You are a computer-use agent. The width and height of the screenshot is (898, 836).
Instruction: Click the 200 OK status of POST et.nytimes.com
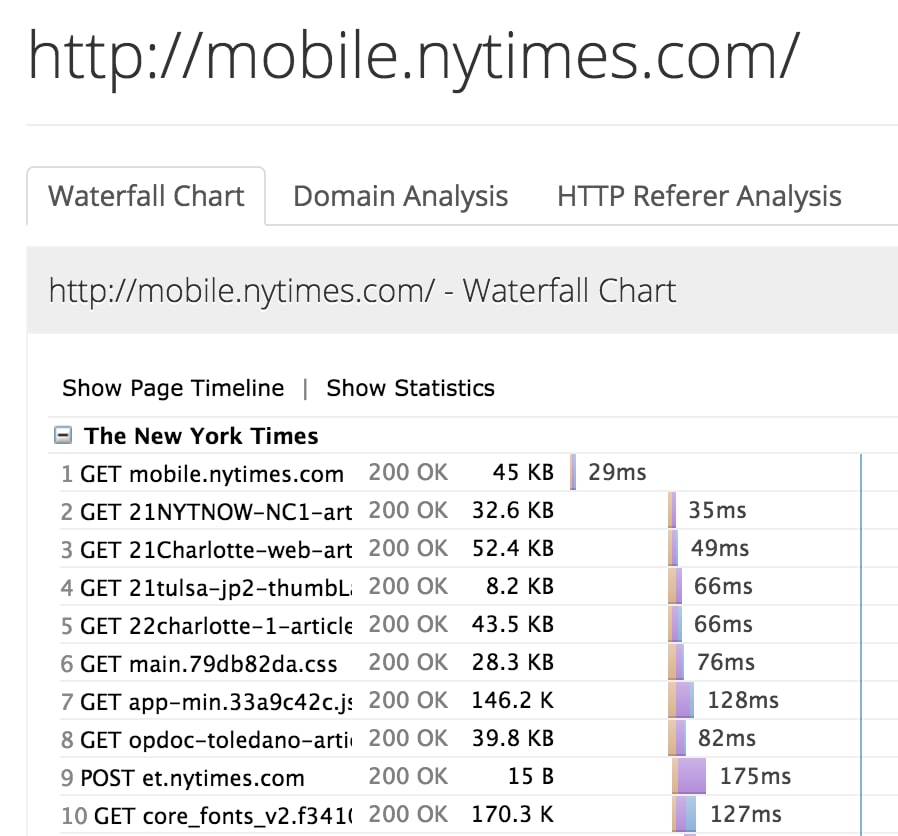pyautogui.click(x=408, y=776)
